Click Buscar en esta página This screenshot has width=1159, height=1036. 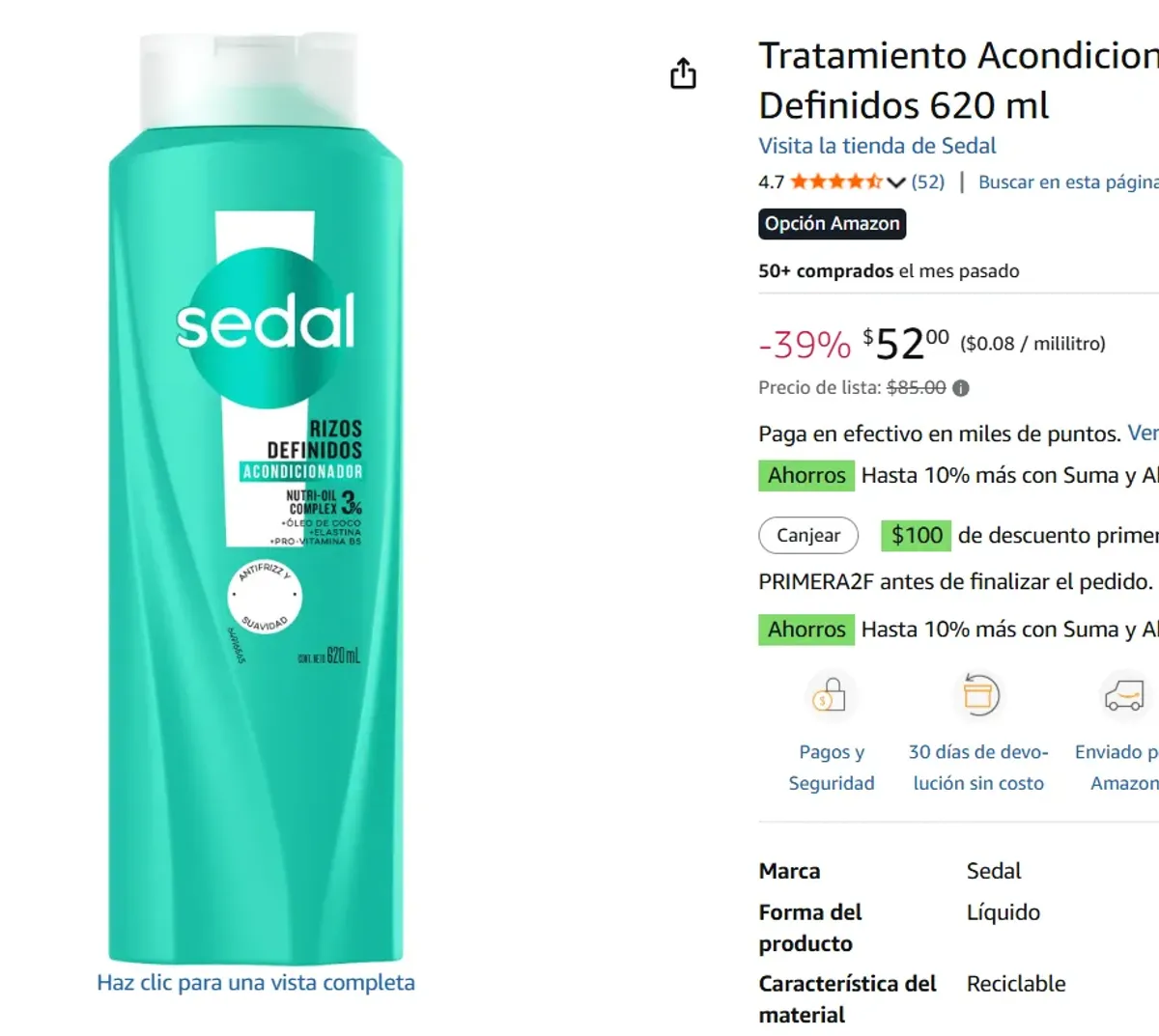point(1067,182)
